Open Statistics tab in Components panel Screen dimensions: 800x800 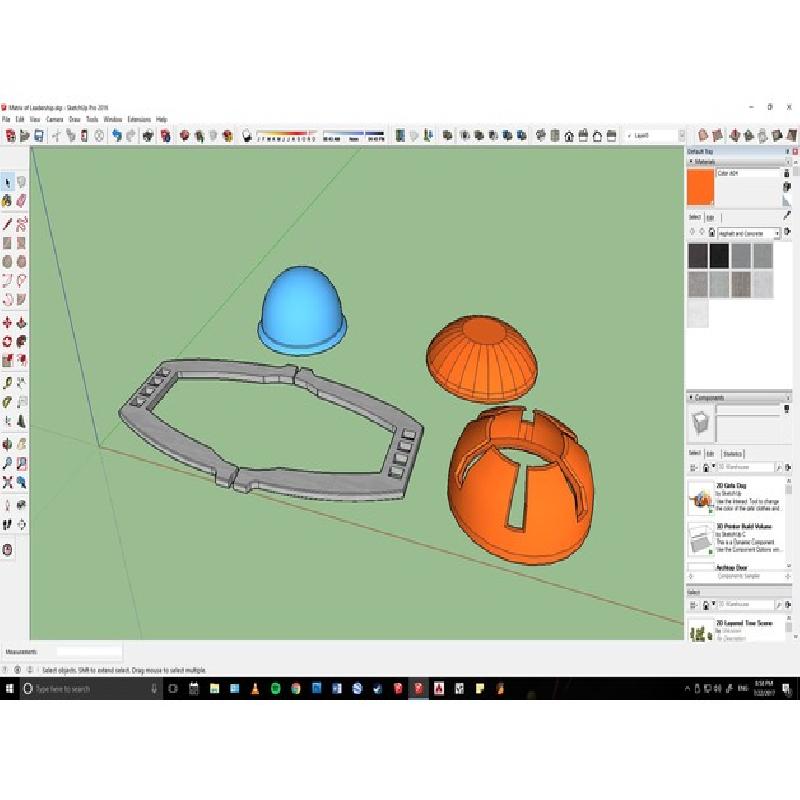[x=733, y=453]
